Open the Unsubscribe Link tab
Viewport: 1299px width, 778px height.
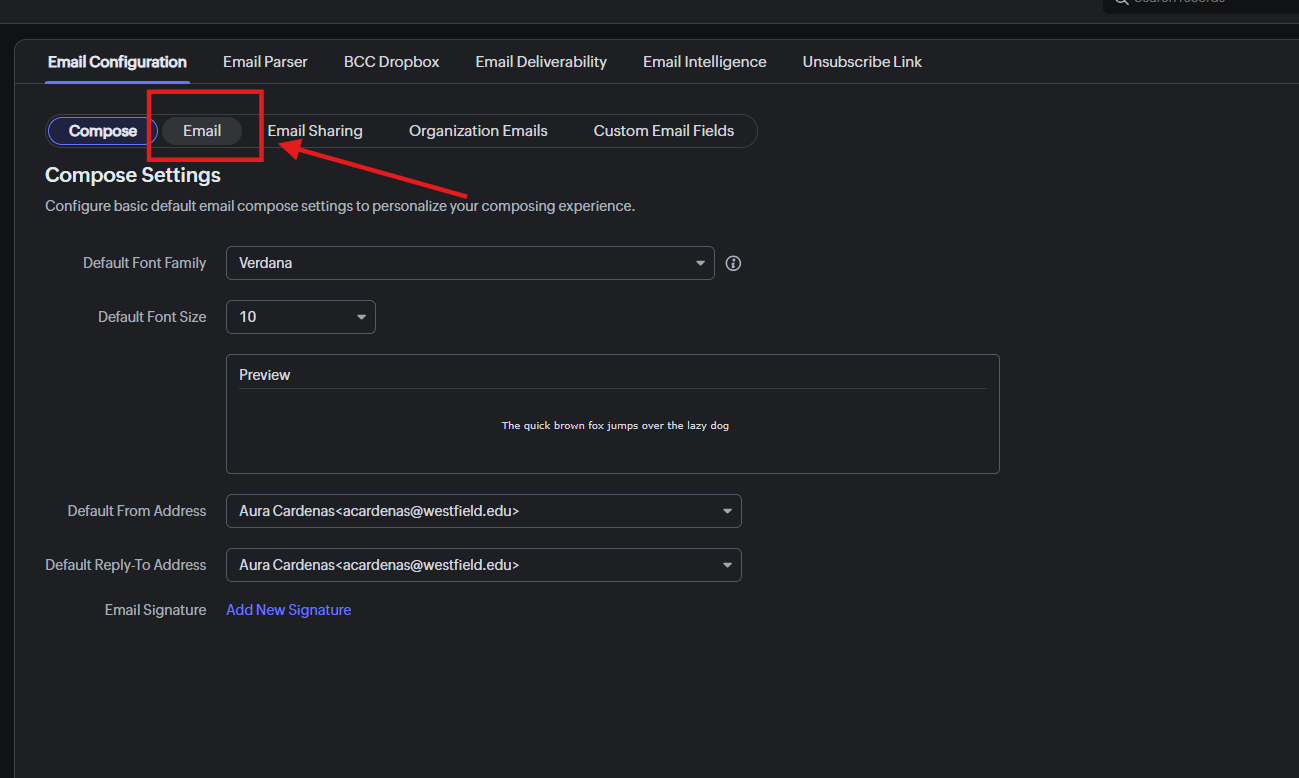click(862, 62)
